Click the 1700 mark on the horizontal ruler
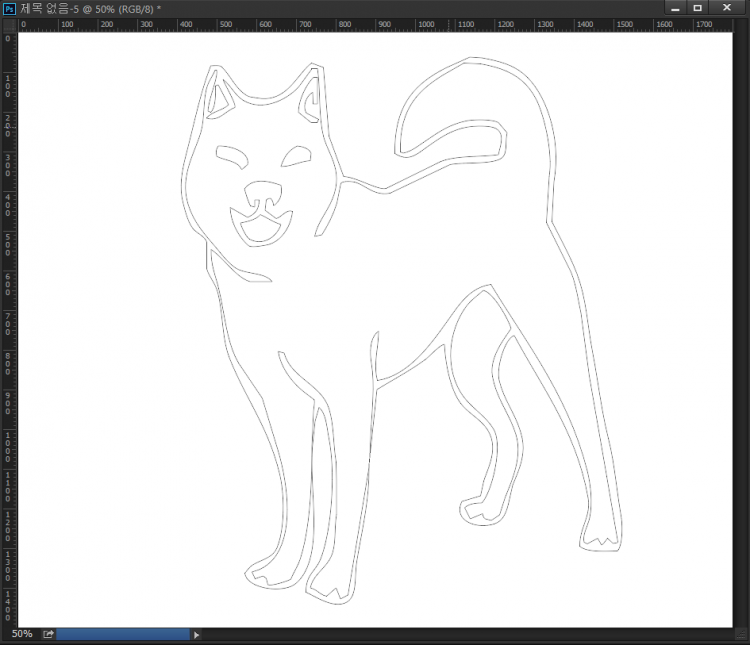The height and width of the screenshot is (645, 750). (703, 24)
